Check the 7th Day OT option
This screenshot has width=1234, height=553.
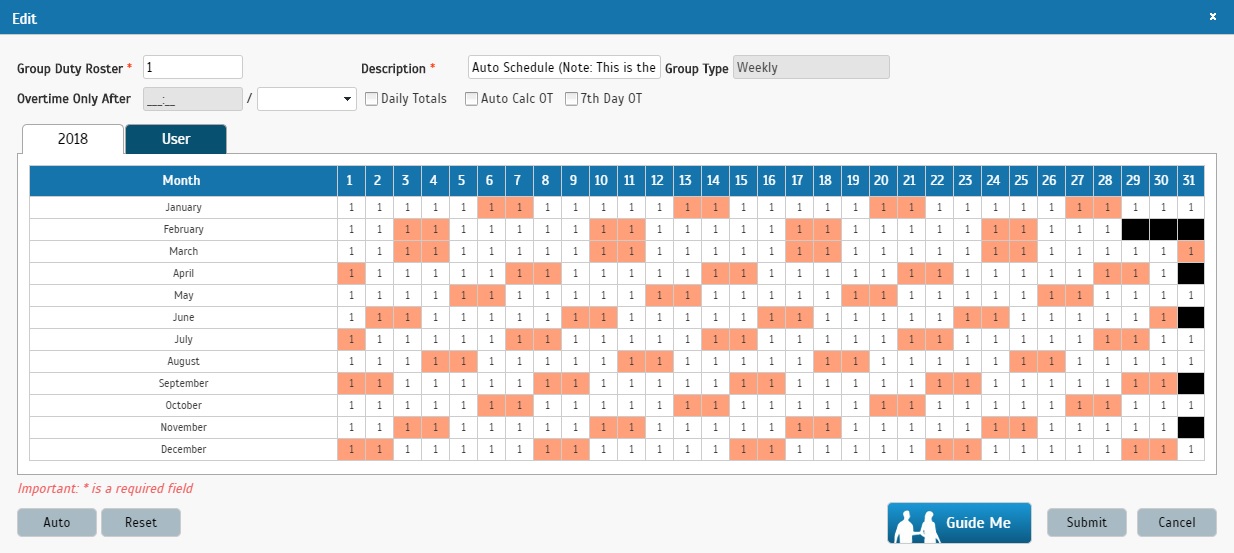(572, 99)
